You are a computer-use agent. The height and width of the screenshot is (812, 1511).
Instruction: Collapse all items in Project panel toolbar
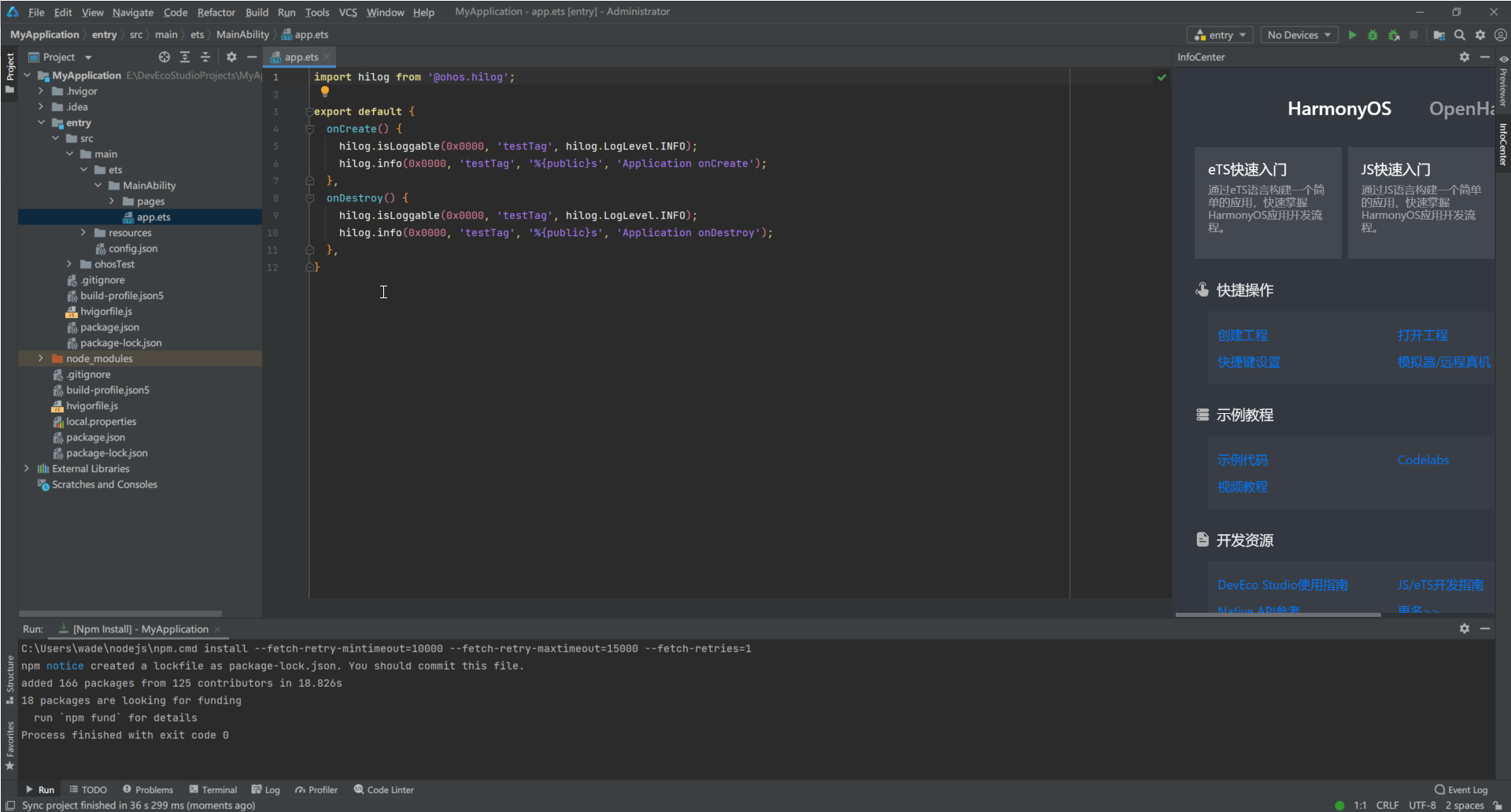(x=205, y=57)
